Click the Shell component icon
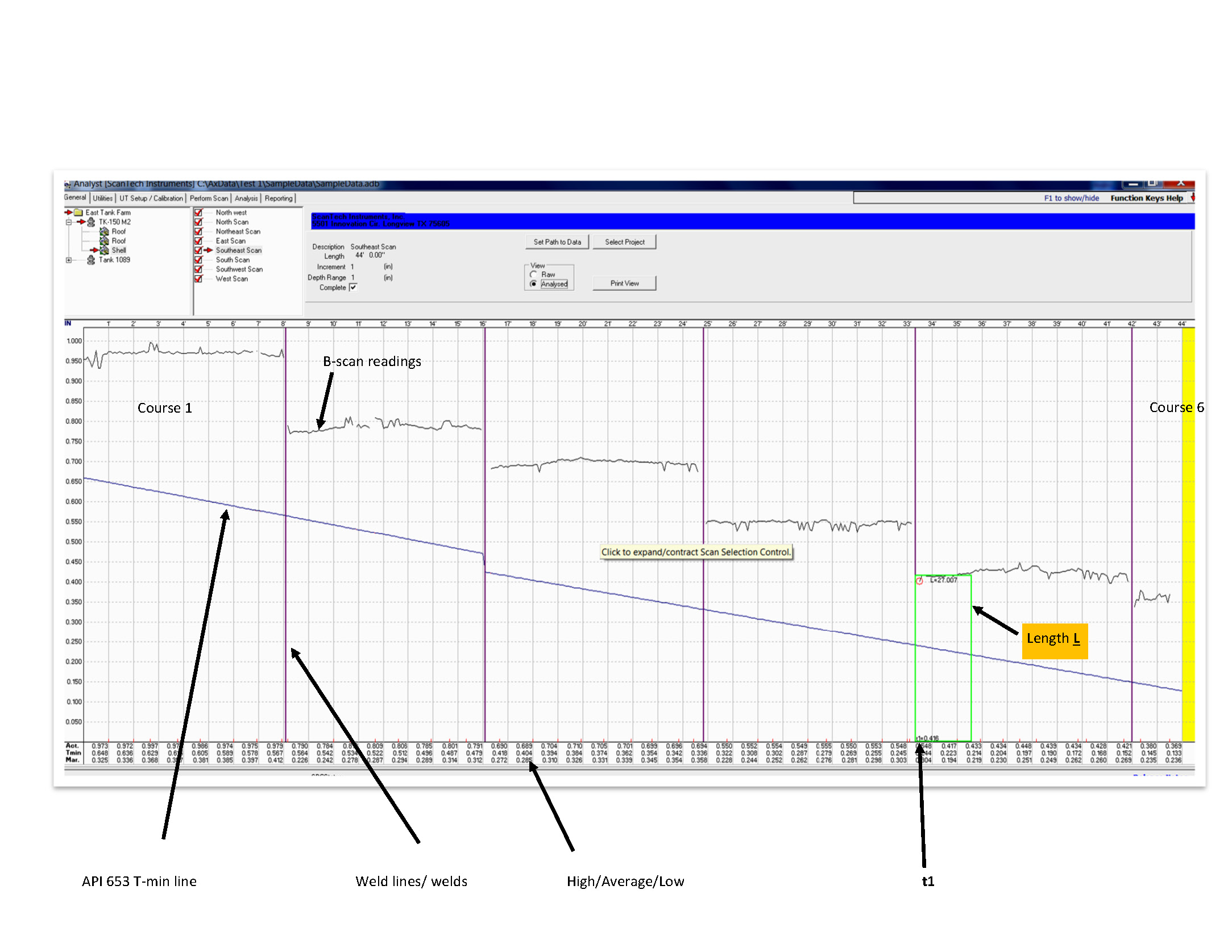Viewport: 1232px width, 952px height. click(x=105, y=250)
